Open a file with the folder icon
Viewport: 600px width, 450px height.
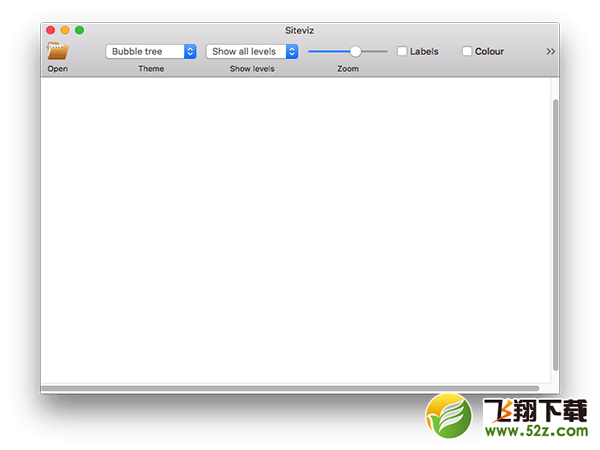pyautogui.click(x=58, y=51)
